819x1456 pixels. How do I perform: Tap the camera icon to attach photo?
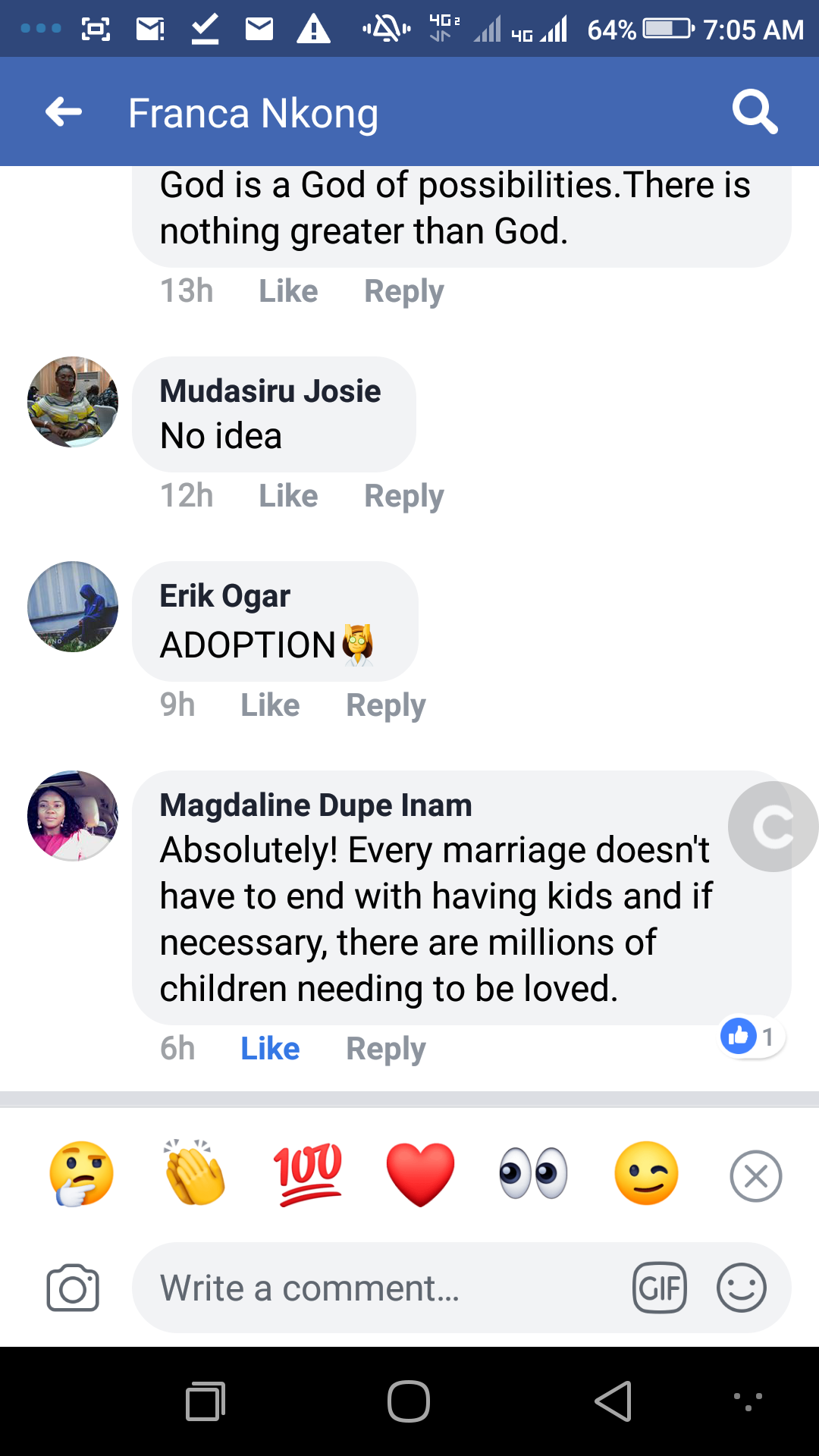[x=73, y=1288]
